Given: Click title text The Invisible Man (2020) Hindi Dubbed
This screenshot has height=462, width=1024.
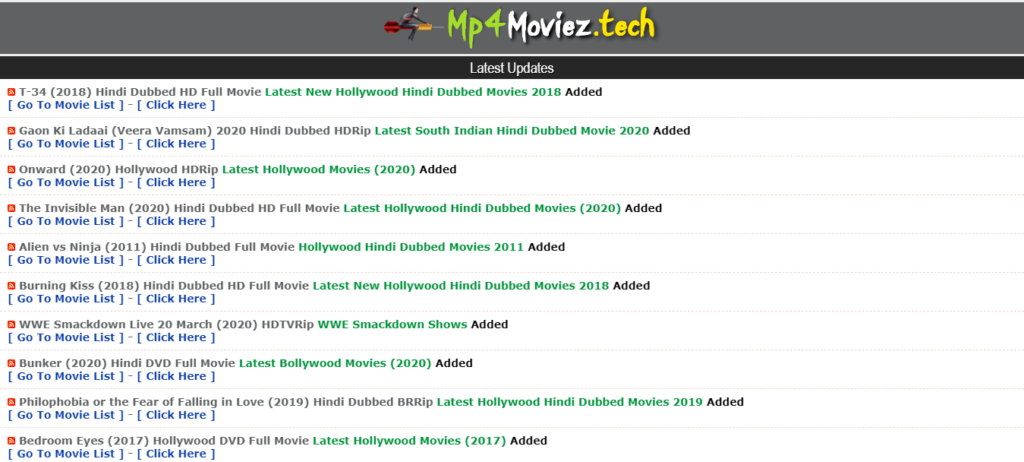Looking at the screenshot, I should [x=123, y=208].
